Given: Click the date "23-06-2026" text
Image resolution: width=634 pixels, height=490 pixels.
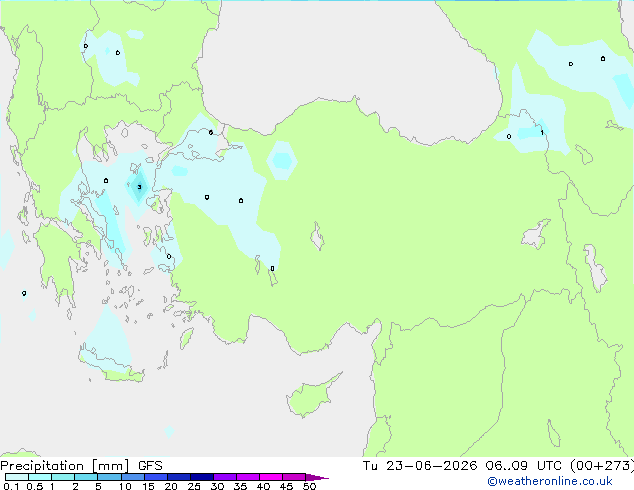Looking at the screenshot, I should pos(431,466).
